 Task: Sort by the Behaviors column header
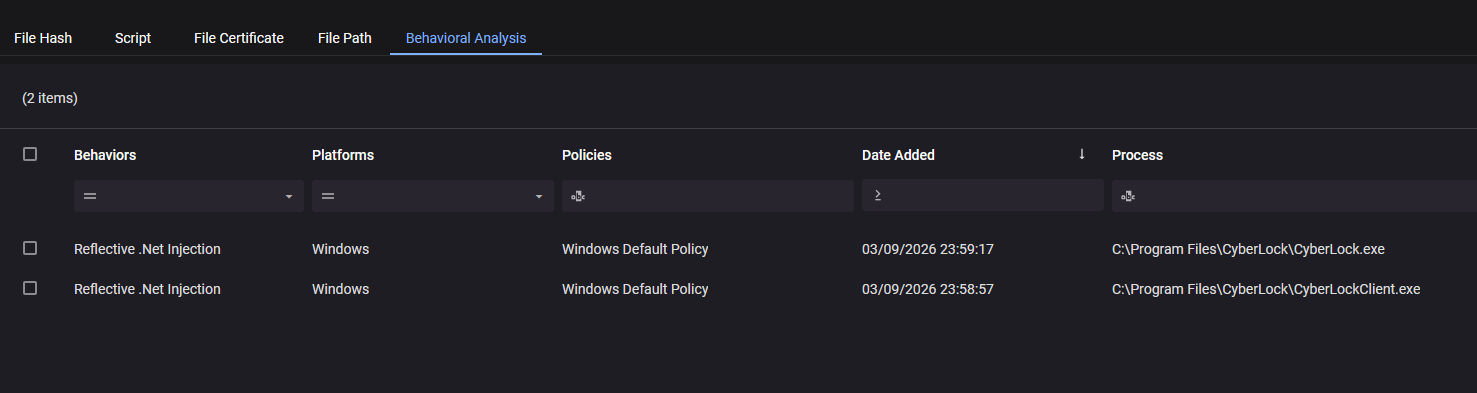(105, 155)
